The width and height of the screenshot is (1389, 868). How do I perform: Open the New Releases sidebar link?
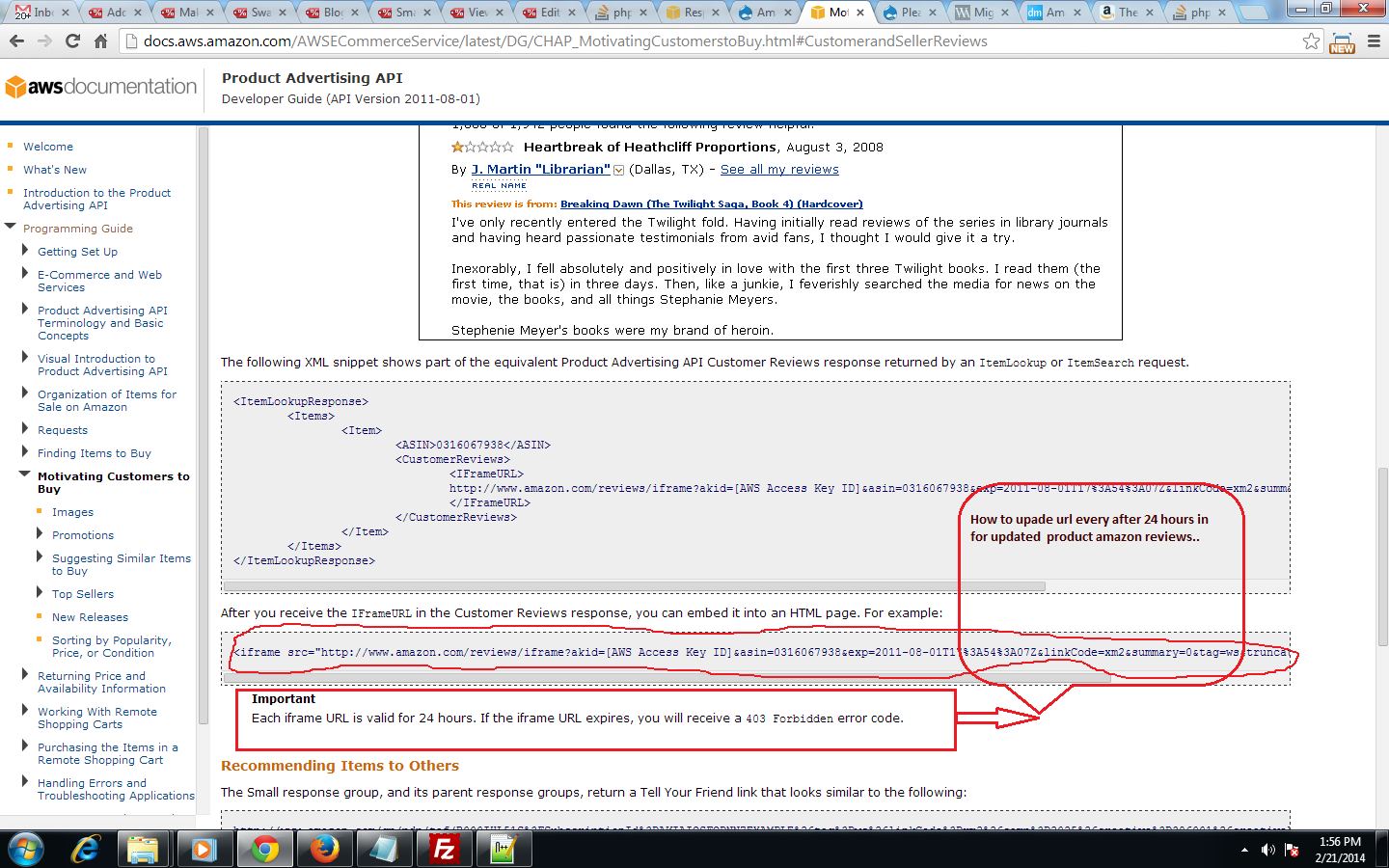coord(90,617)
